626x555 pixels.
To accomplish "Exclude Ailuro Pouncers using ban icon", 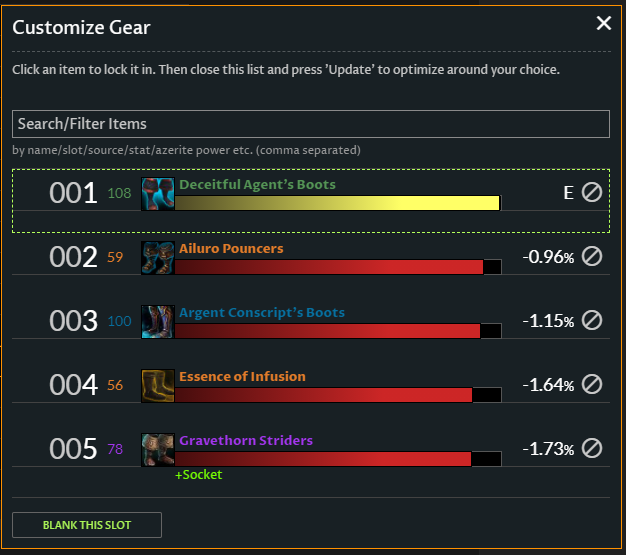I will pos(592,256).
